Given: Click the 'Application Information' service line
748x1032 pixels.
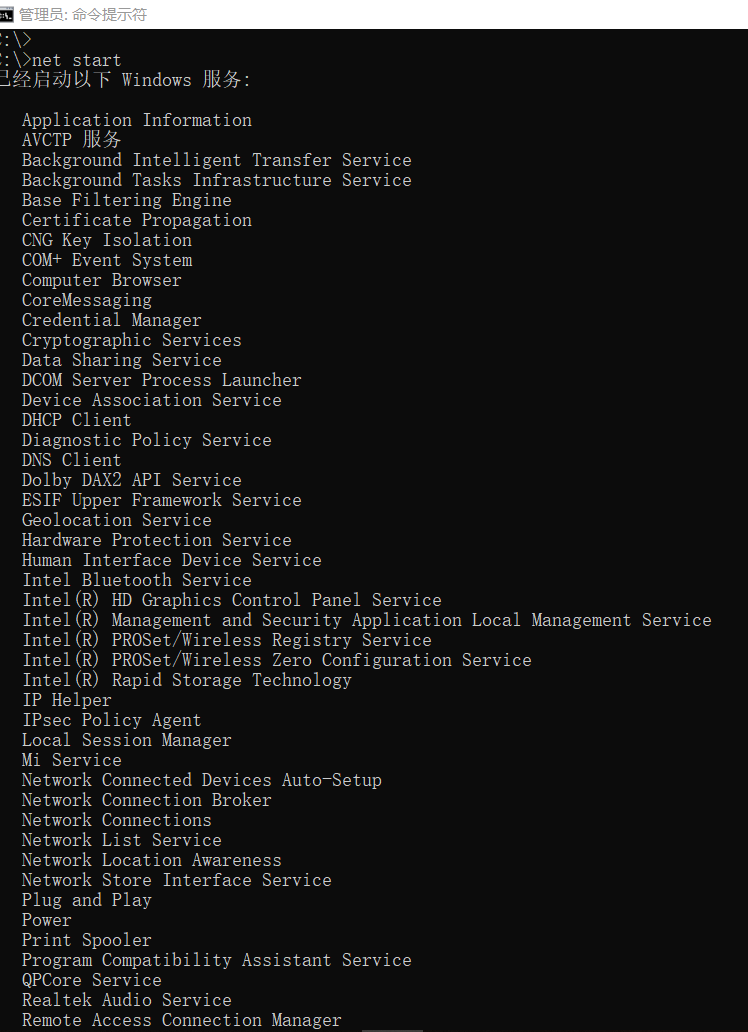Looking at the screenshot, I should [x=136, y=120].
